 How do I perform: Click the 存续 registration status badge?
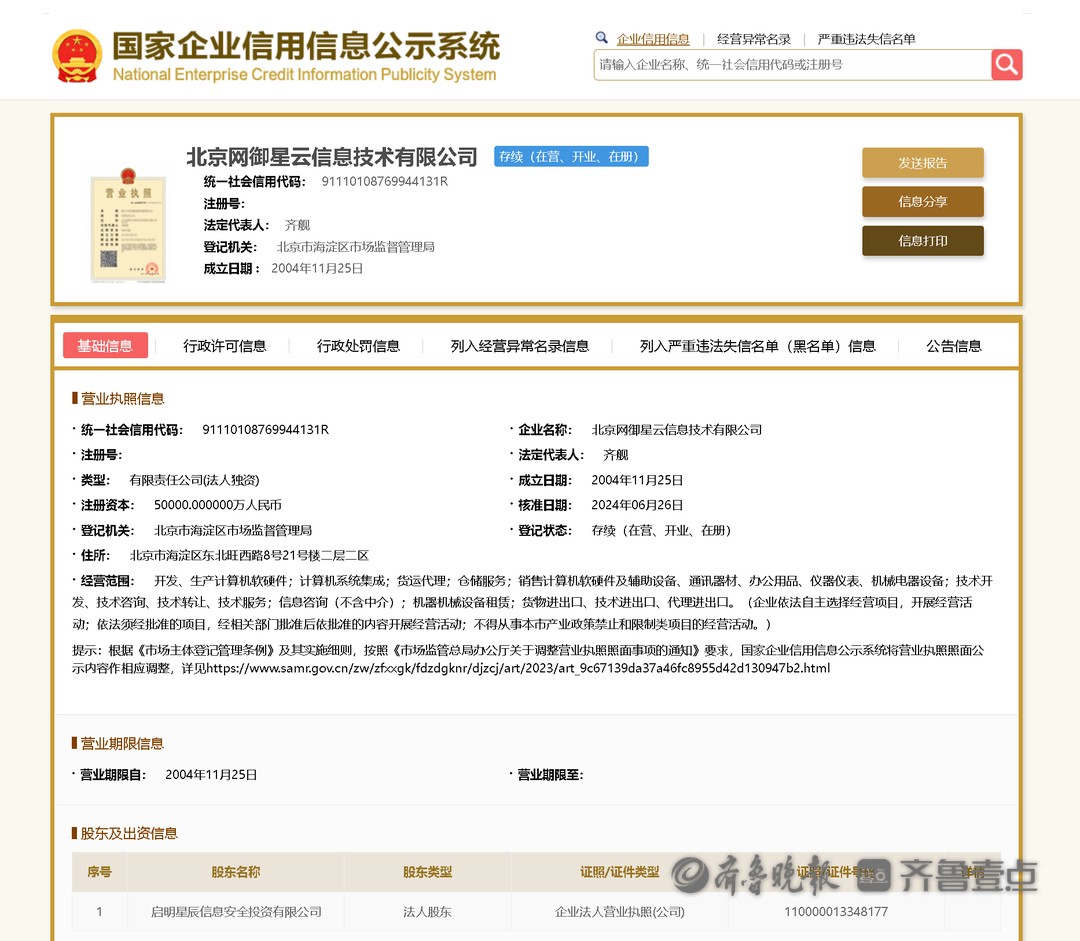[x=571, y=157]
